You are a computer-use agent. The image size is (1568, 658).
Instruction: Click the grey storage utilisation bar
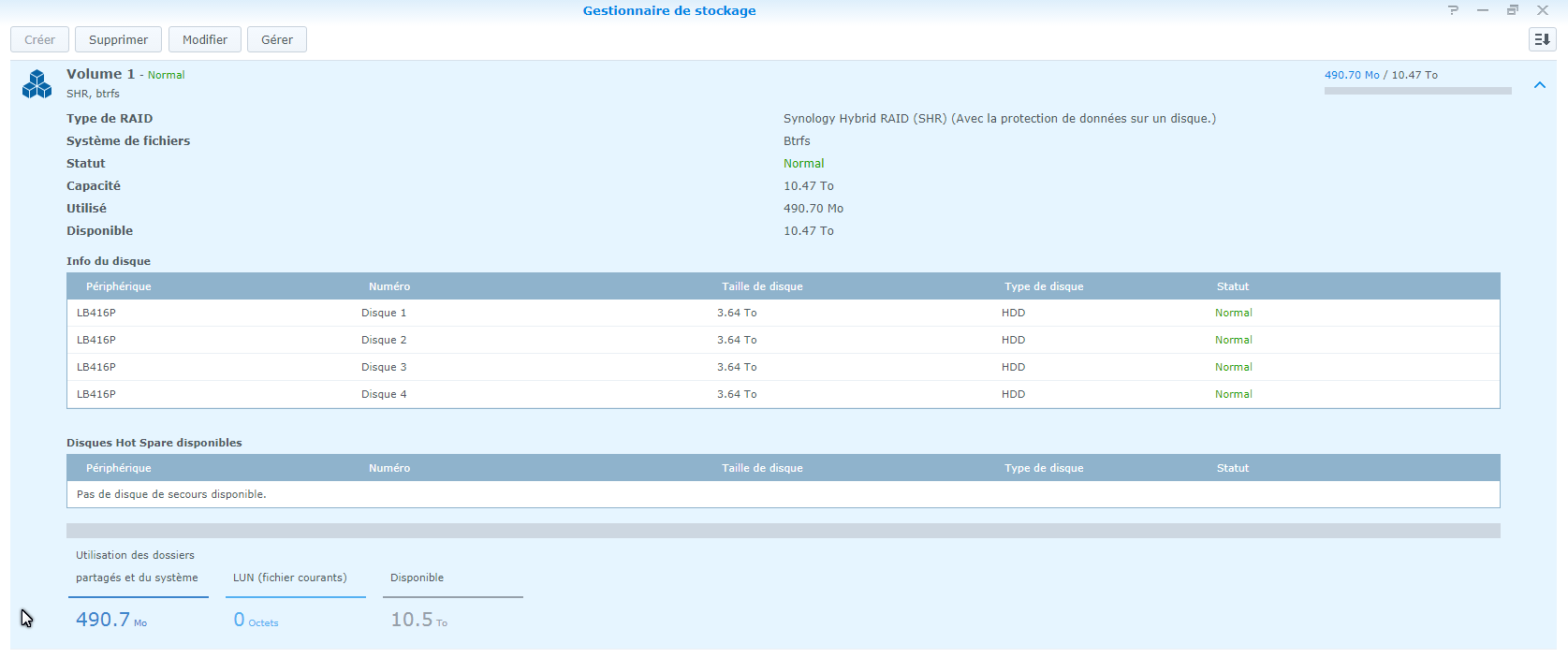783,531
